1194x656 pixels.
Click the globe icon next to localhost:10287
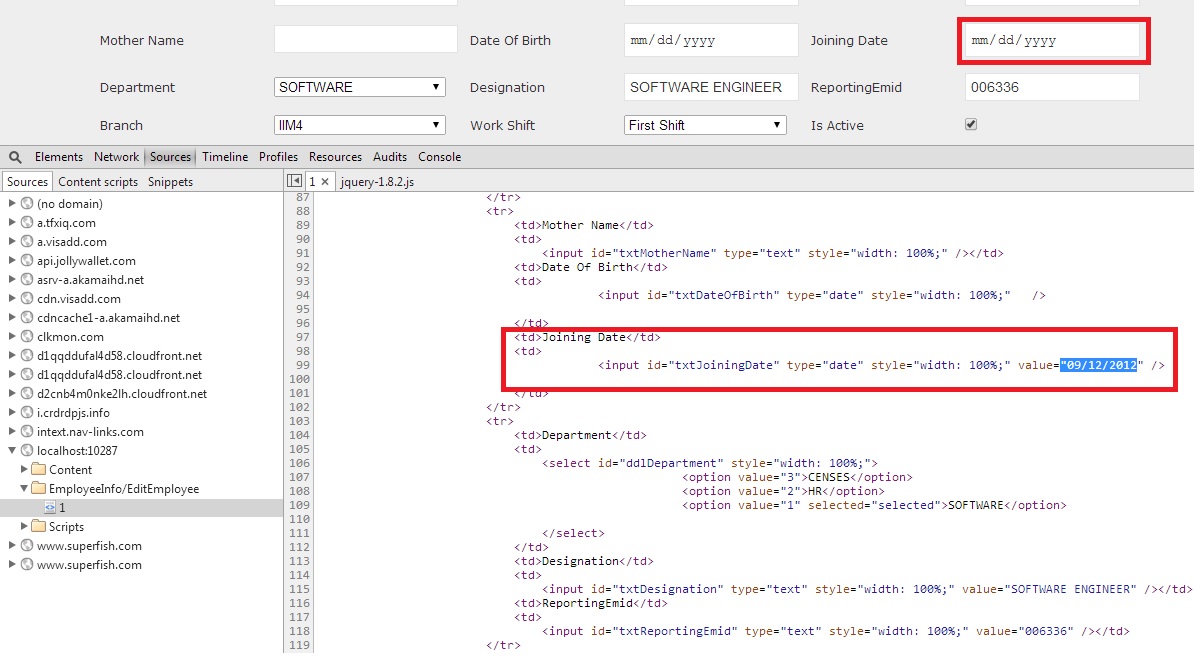[26, 450]
